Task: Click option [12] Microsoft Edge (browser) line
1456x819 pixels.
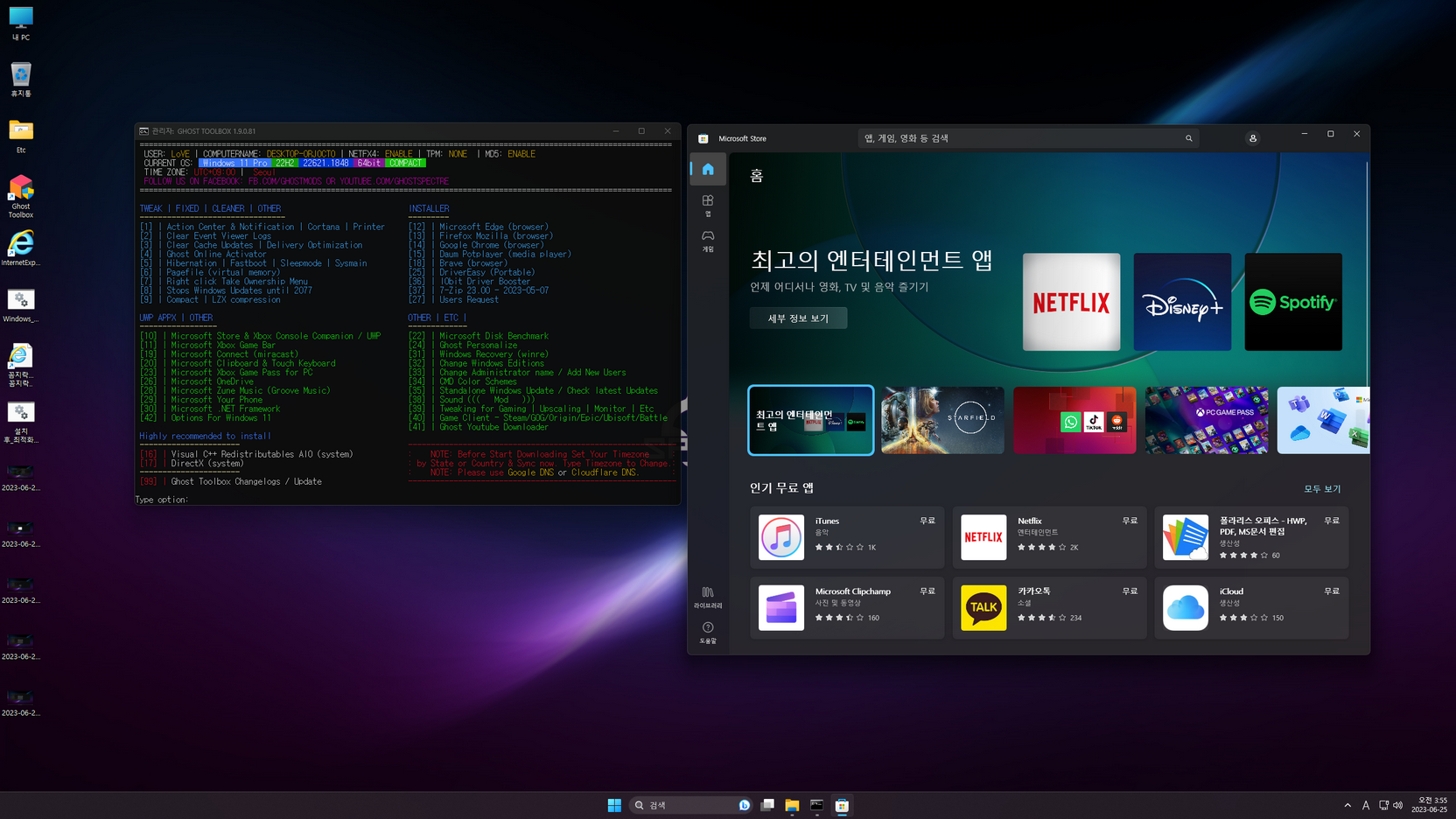Action: click(479, 227)
